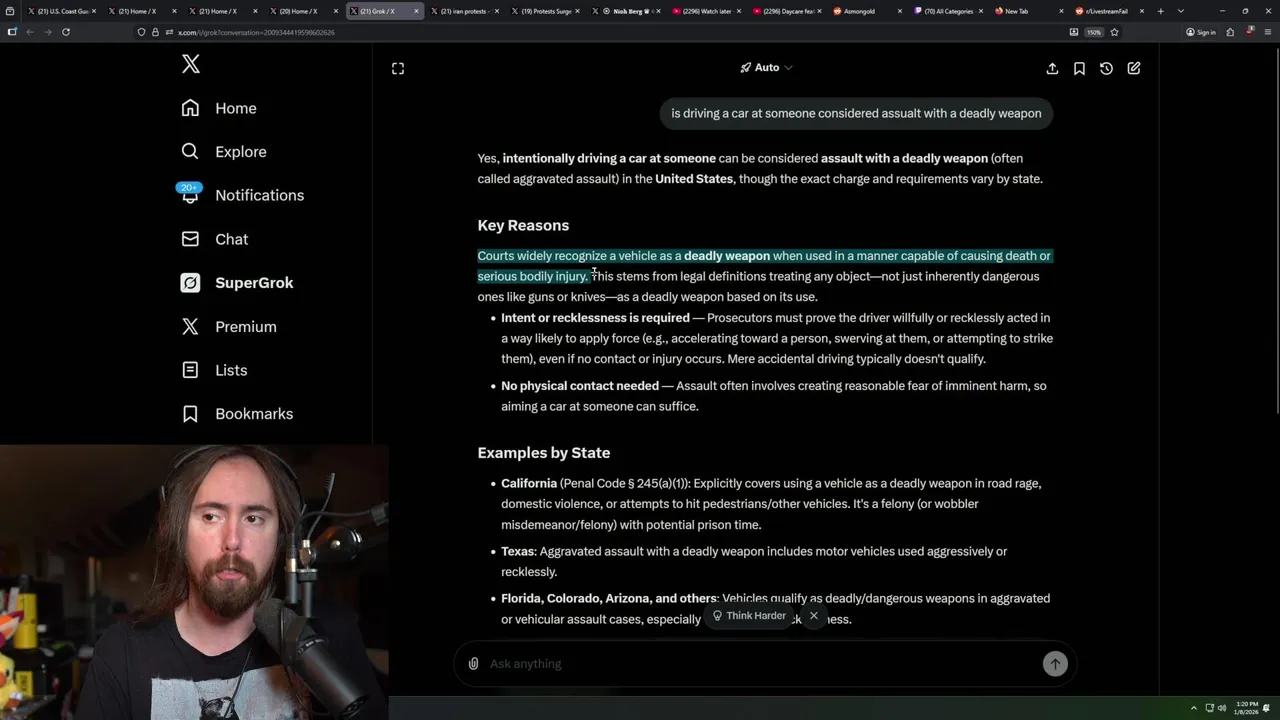Toggle Grok fullscreen expand icon
Viewport: 1280px width, 720px height.
[398, 68]
